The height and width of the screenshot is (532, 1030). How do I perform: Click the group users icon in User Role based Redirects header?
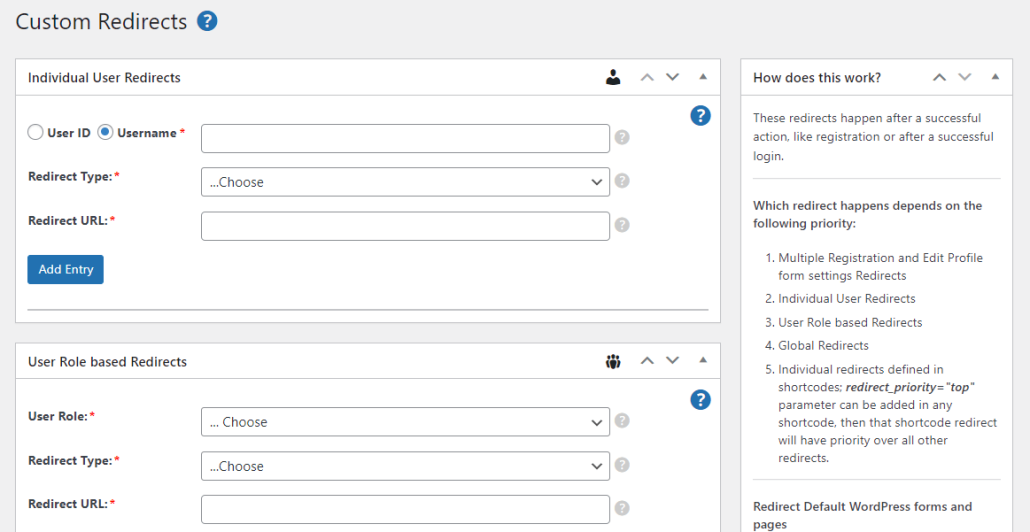[613, 361]
